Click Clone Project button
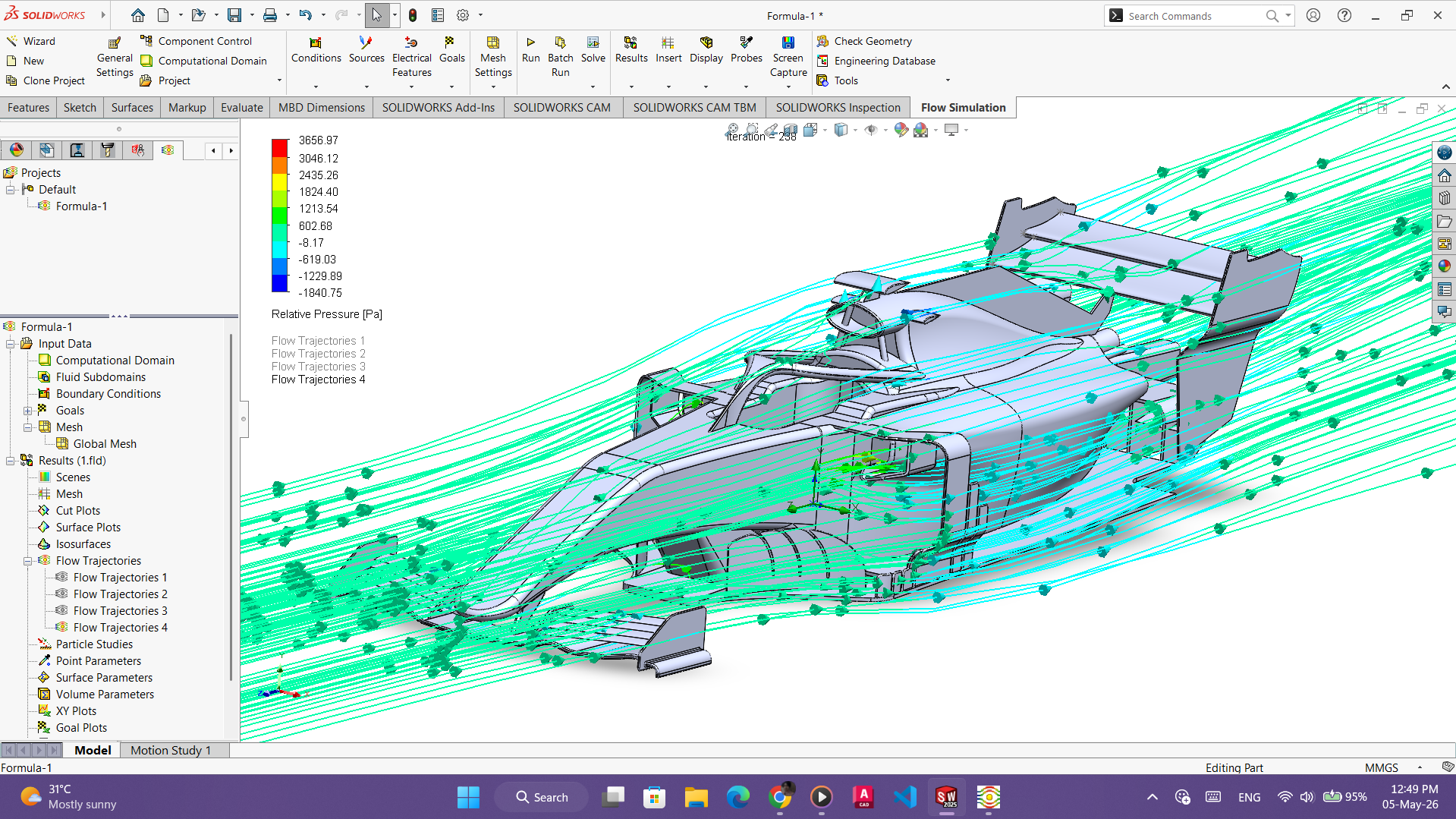Screen dimensions: 1456x819 click(x=46, y=80)
